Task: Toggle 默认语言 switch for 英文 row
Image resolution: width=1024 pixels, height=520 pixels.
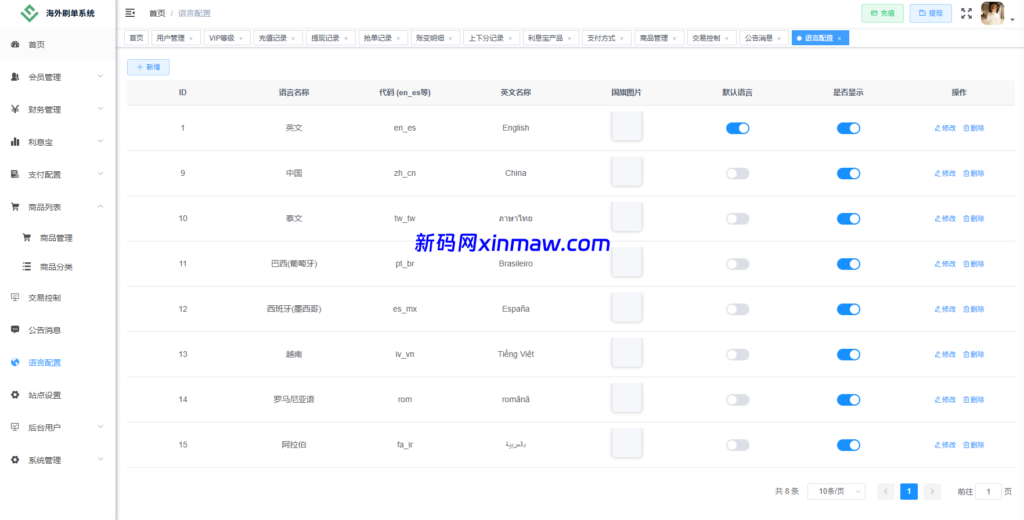Action: [737, 128]
